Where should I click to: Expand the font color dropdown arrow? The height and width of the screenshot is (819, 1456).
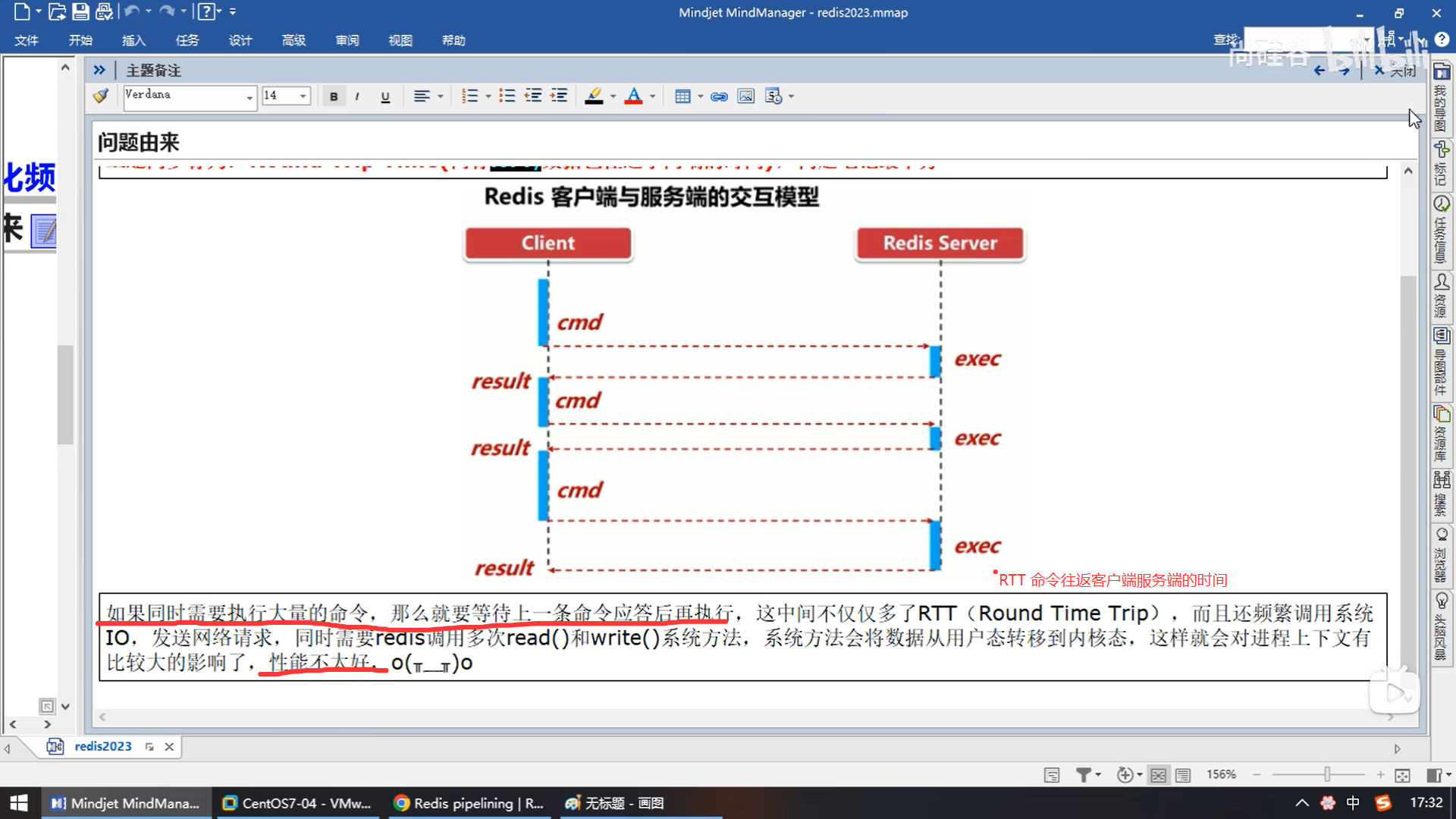tap(652, 96)
